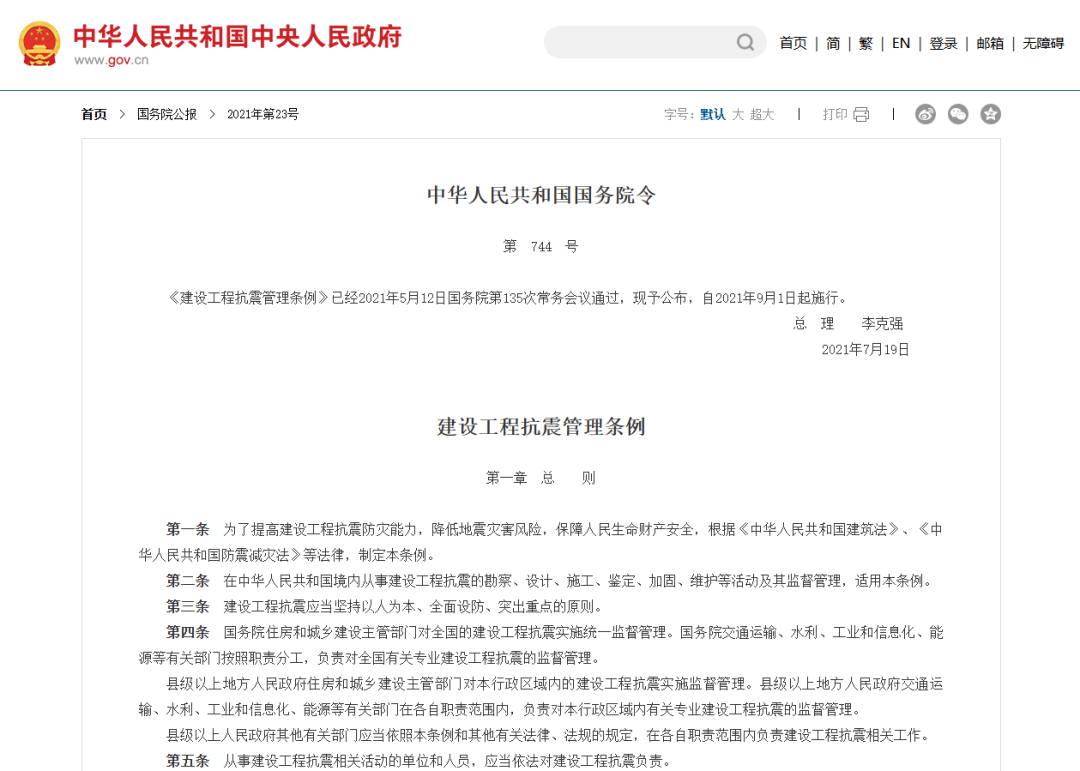Click the magnifier icon to search
The height and width of the screenshot is (771, 1080).
[x=745, y=43]
